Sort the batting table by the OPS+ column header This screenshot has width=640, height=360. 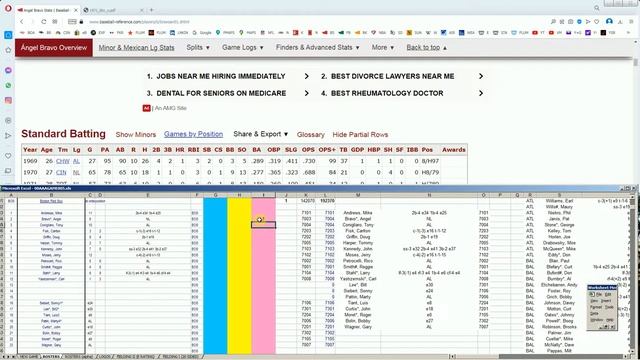tap(327, 150)
